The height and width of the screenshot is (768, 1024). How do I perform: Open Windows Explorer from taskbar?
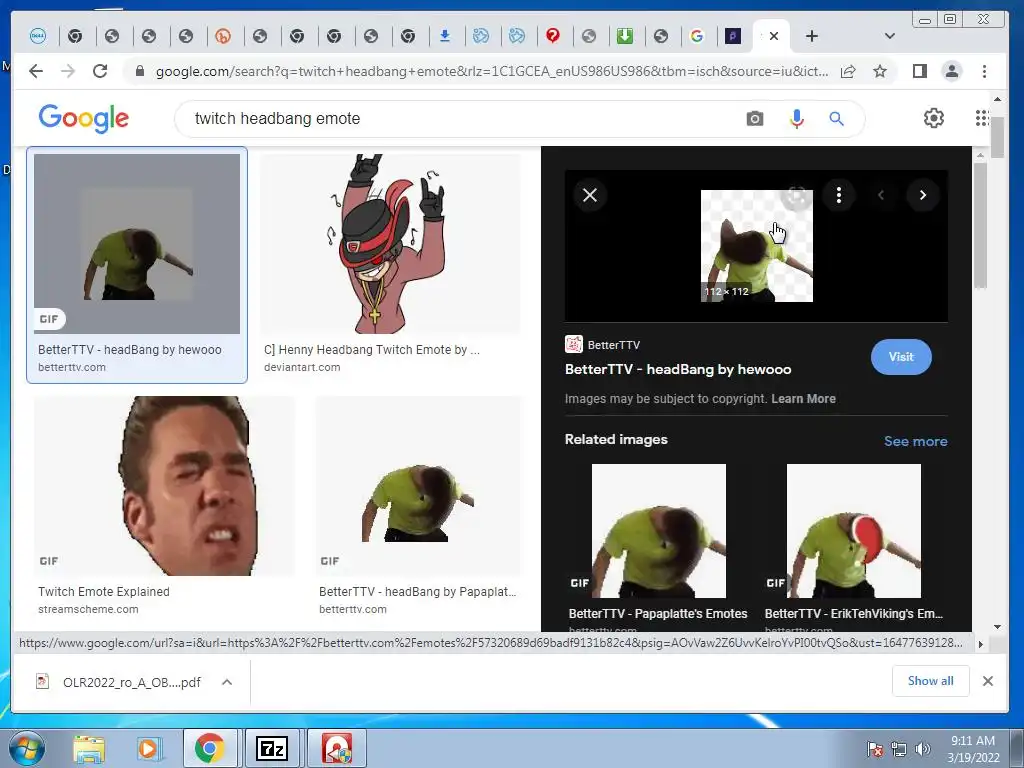[89, 749]
